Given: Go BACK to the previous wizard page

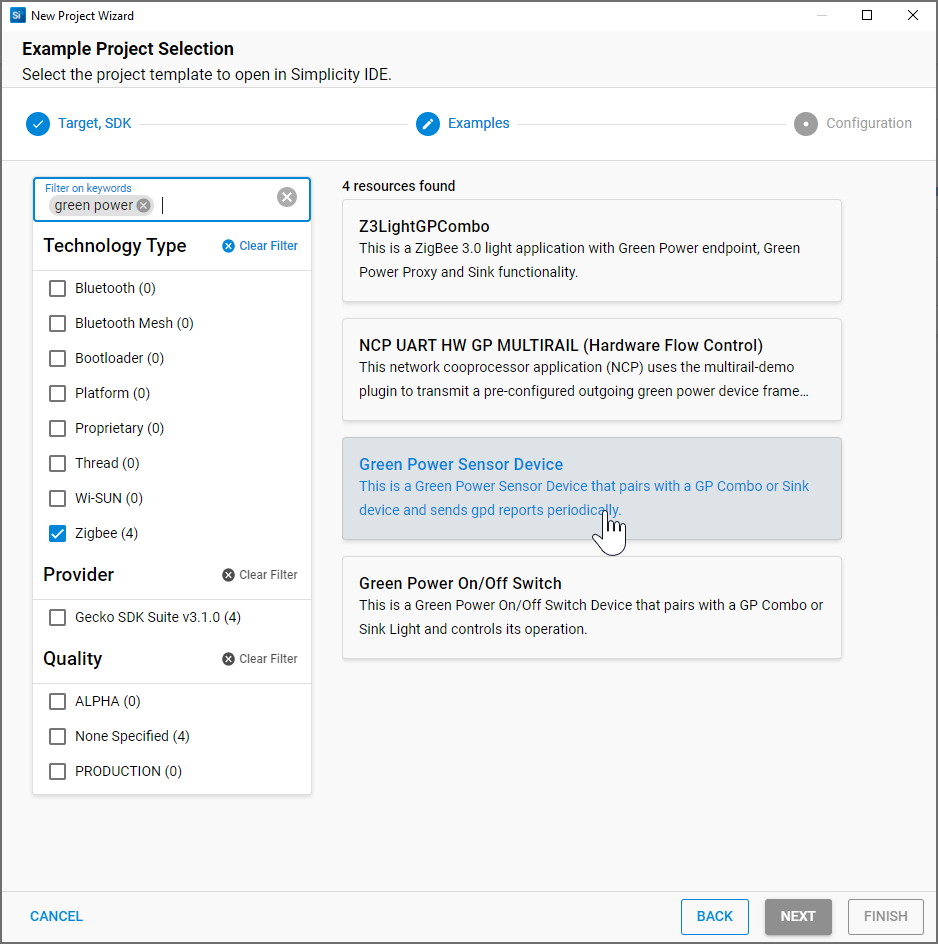Looking at the screenshot, I should tap(715, 916).
